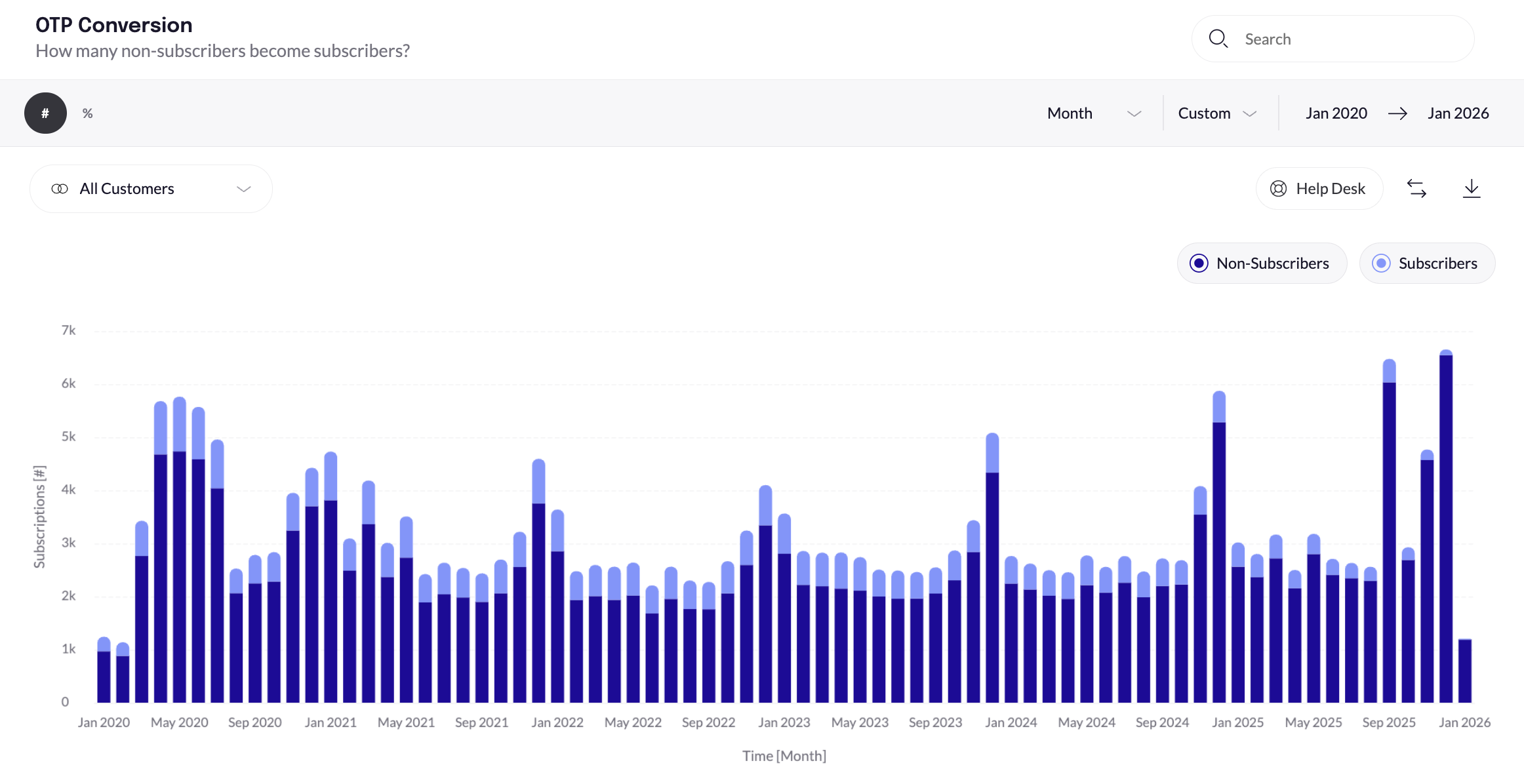The image size is (1524, 784).
Task: Select the Jan 2020 start date
Action: tap(1336, 113)
